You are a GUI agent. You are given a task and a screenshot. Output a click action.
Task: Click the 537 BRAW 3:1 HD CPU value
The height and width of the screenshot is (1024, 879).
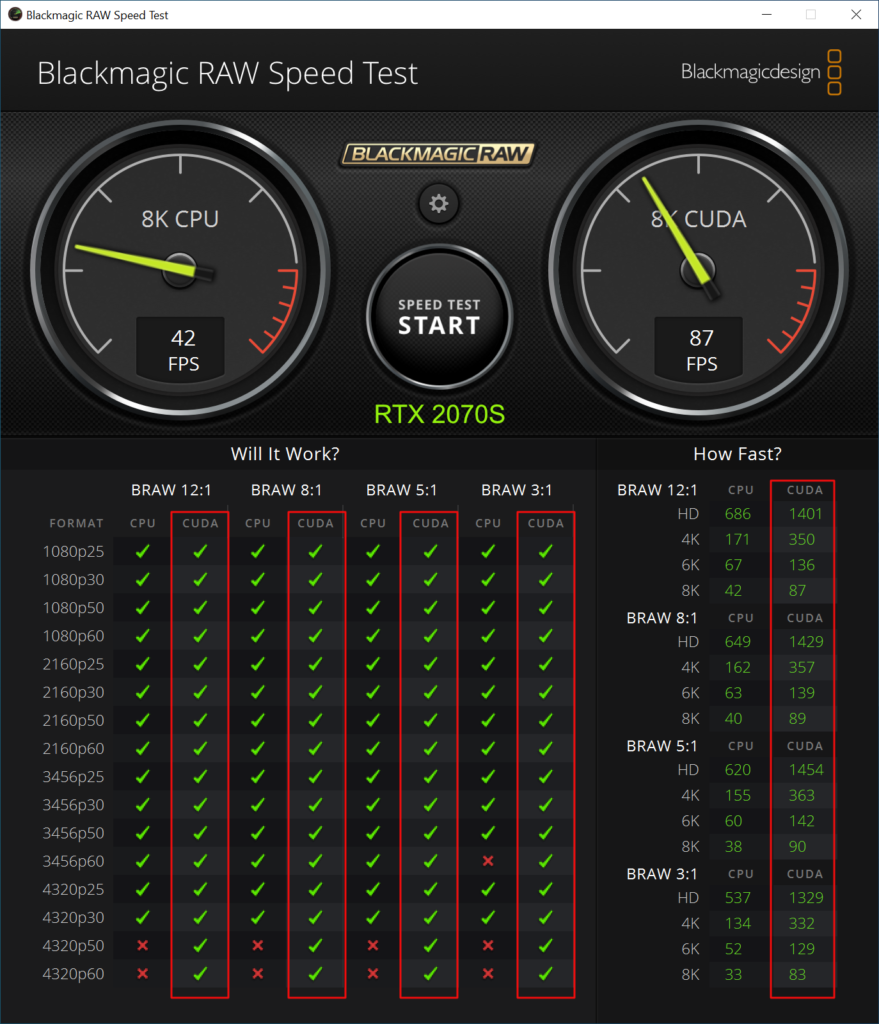point(738,898)
